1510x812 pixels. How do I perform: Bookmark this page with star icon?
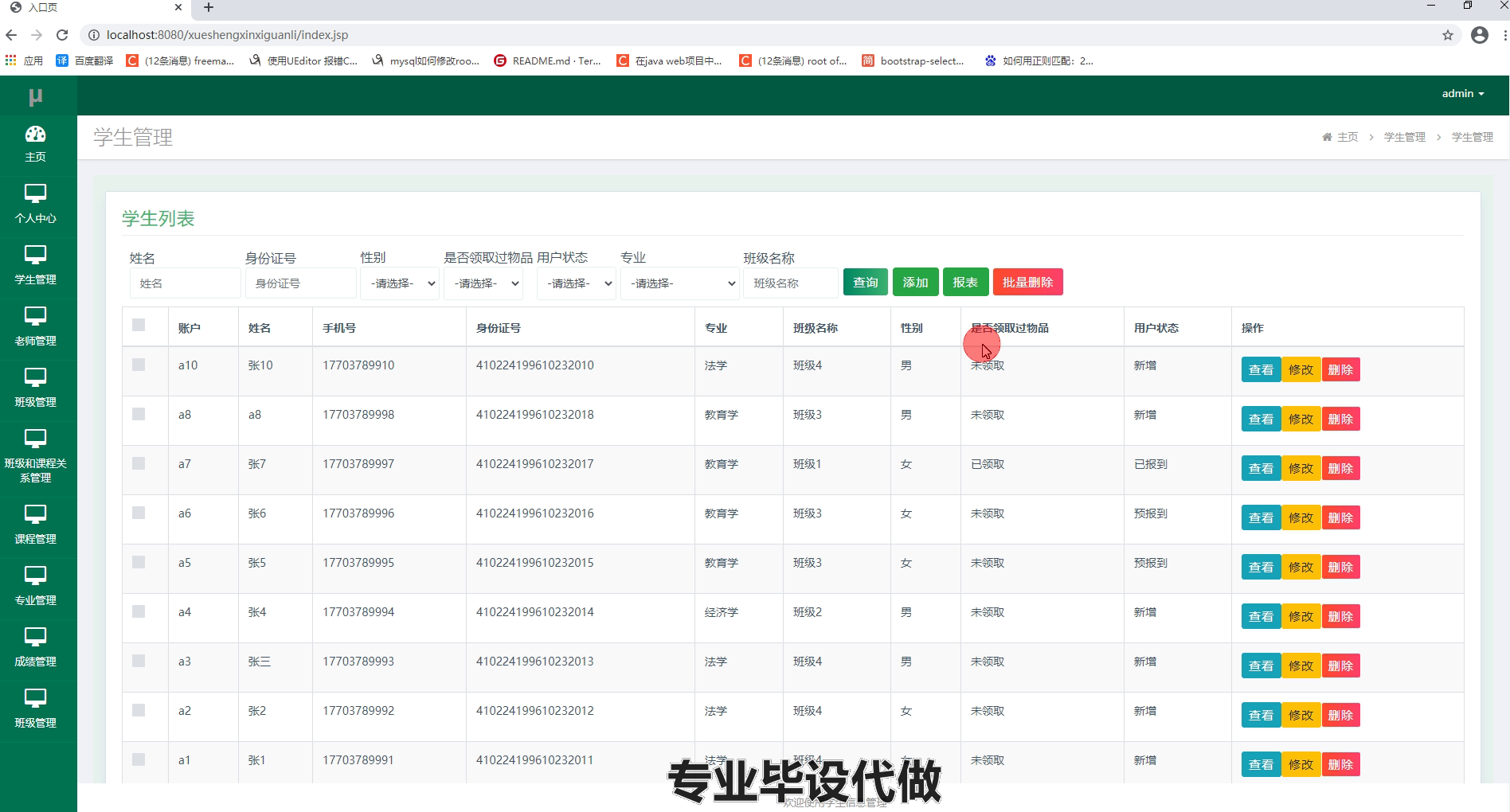tap(1448, 35)
